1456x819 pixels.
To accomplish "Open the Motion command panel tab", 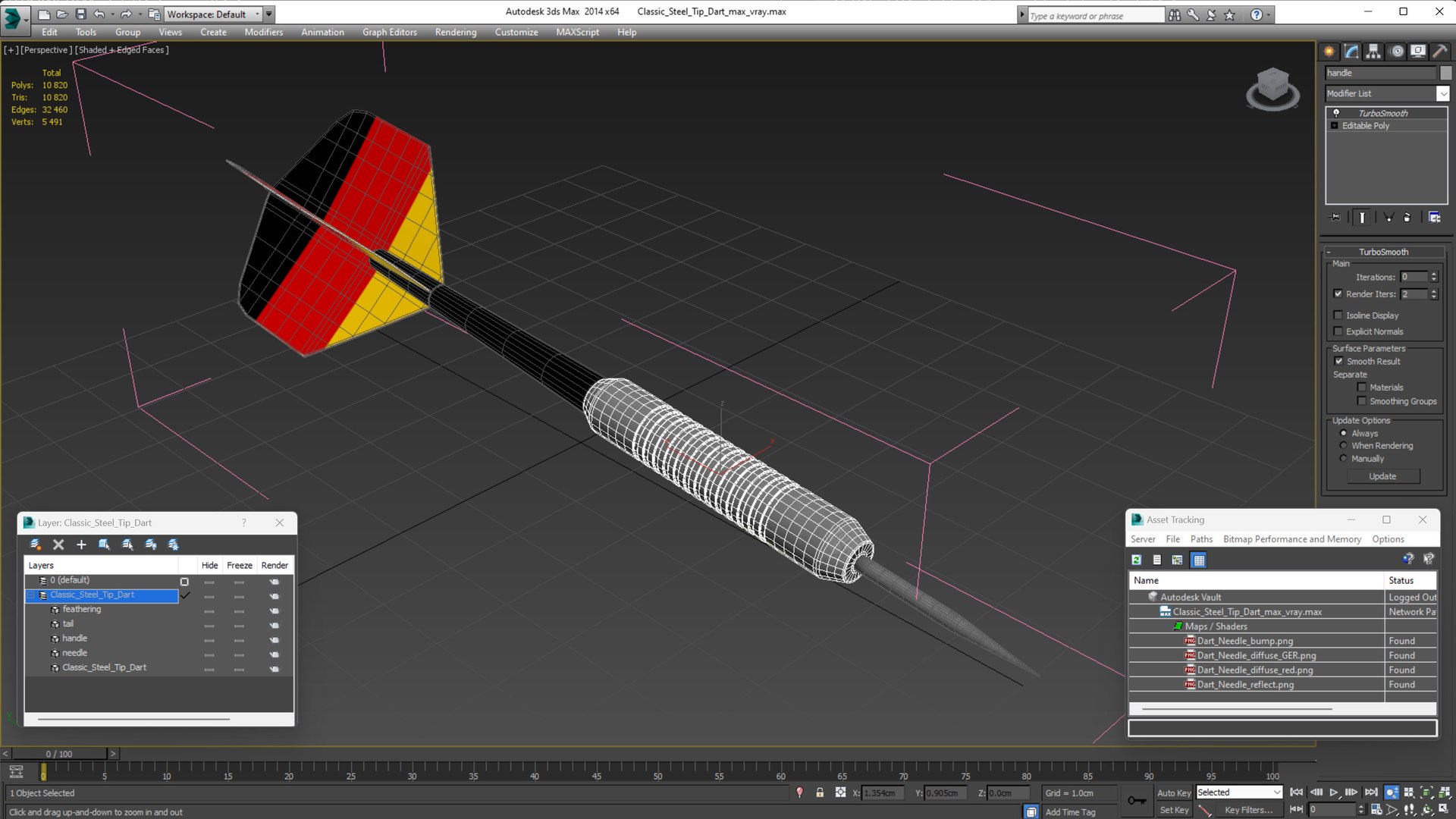I will pos(1396,51).
